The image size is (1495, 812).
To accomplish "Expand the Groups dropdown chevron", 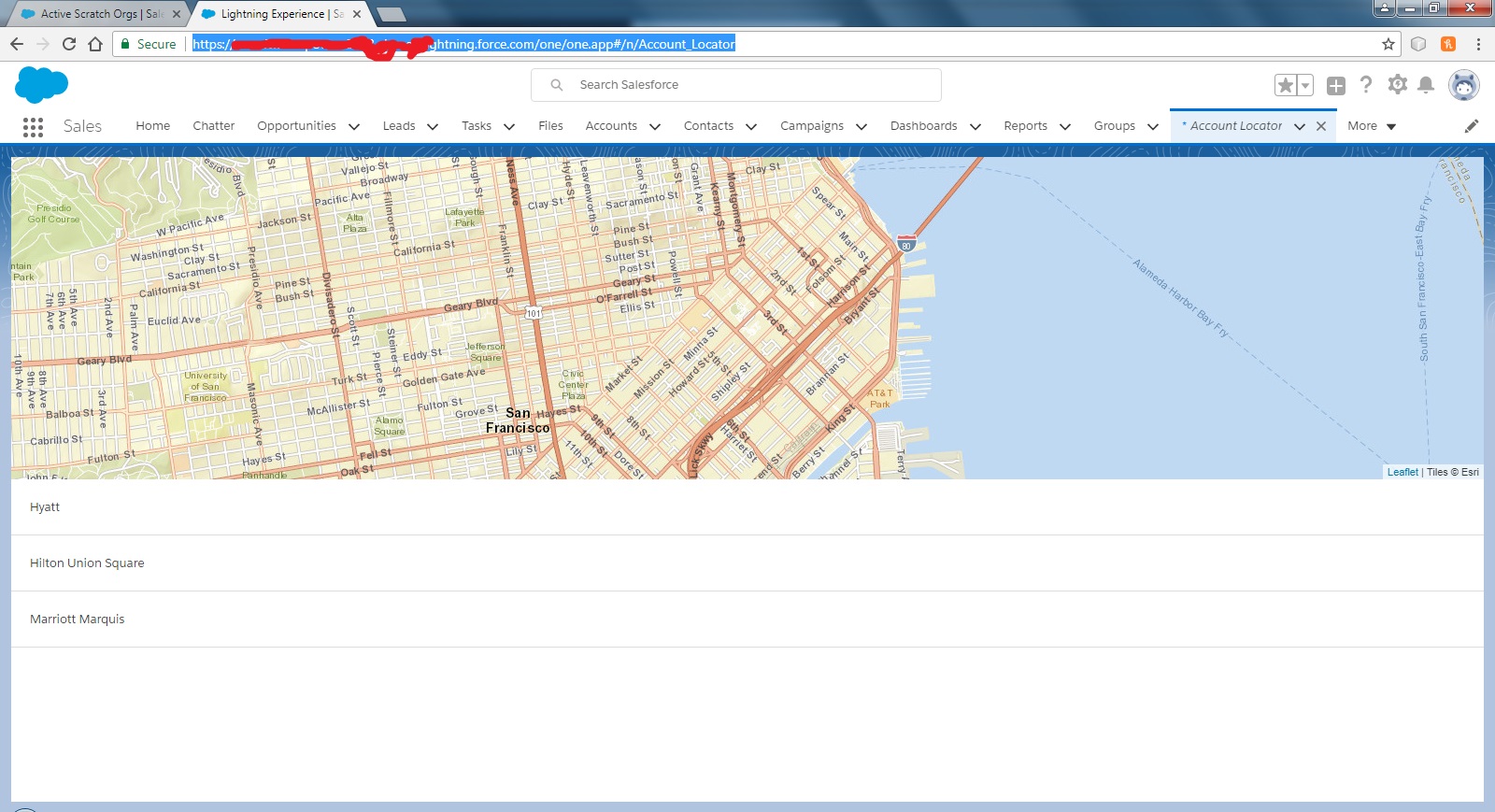I will pyautogui.click(x=1153, y=127).
